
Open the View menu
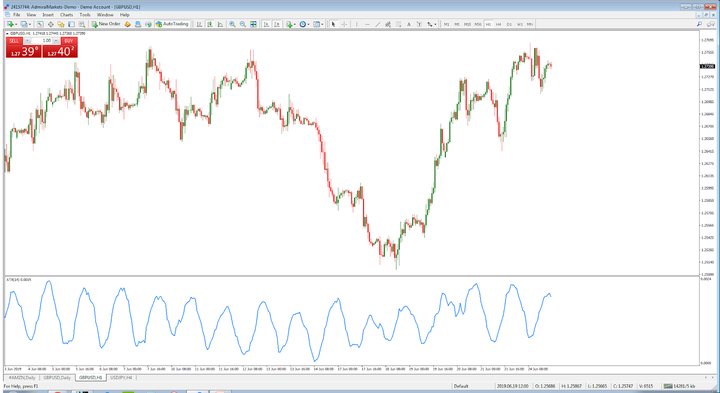pos(31,15)
